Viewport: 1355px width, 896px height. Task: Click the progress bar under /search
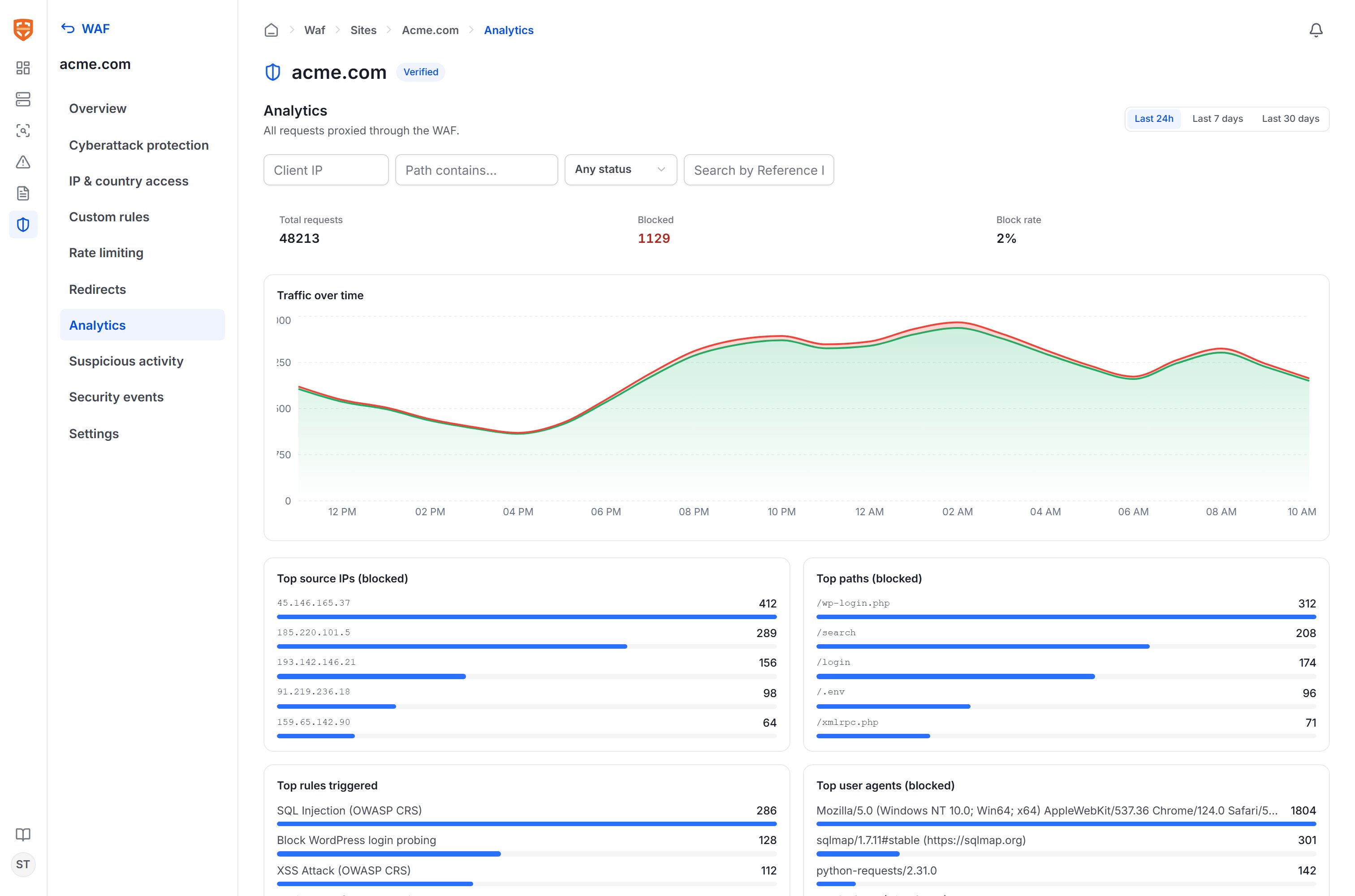click(x=1066, y=646)
